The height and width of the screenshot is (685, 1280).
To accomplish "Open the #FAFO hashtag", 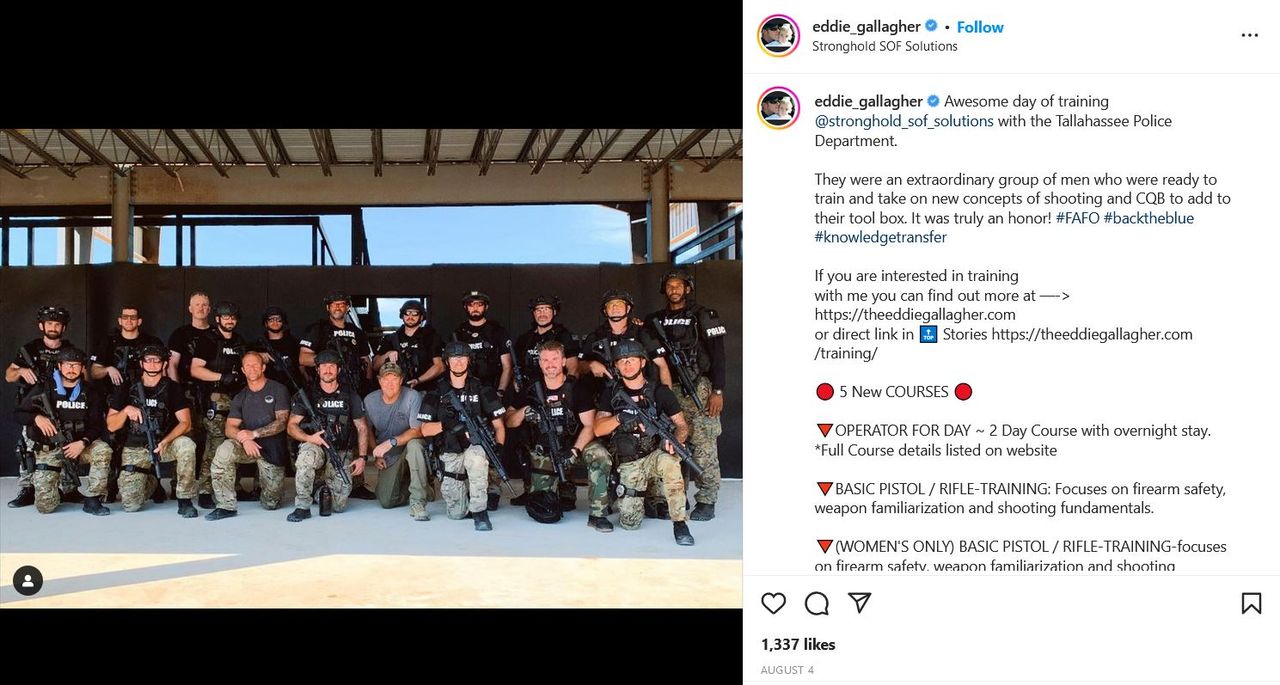I will click(x=1077, y=218).
